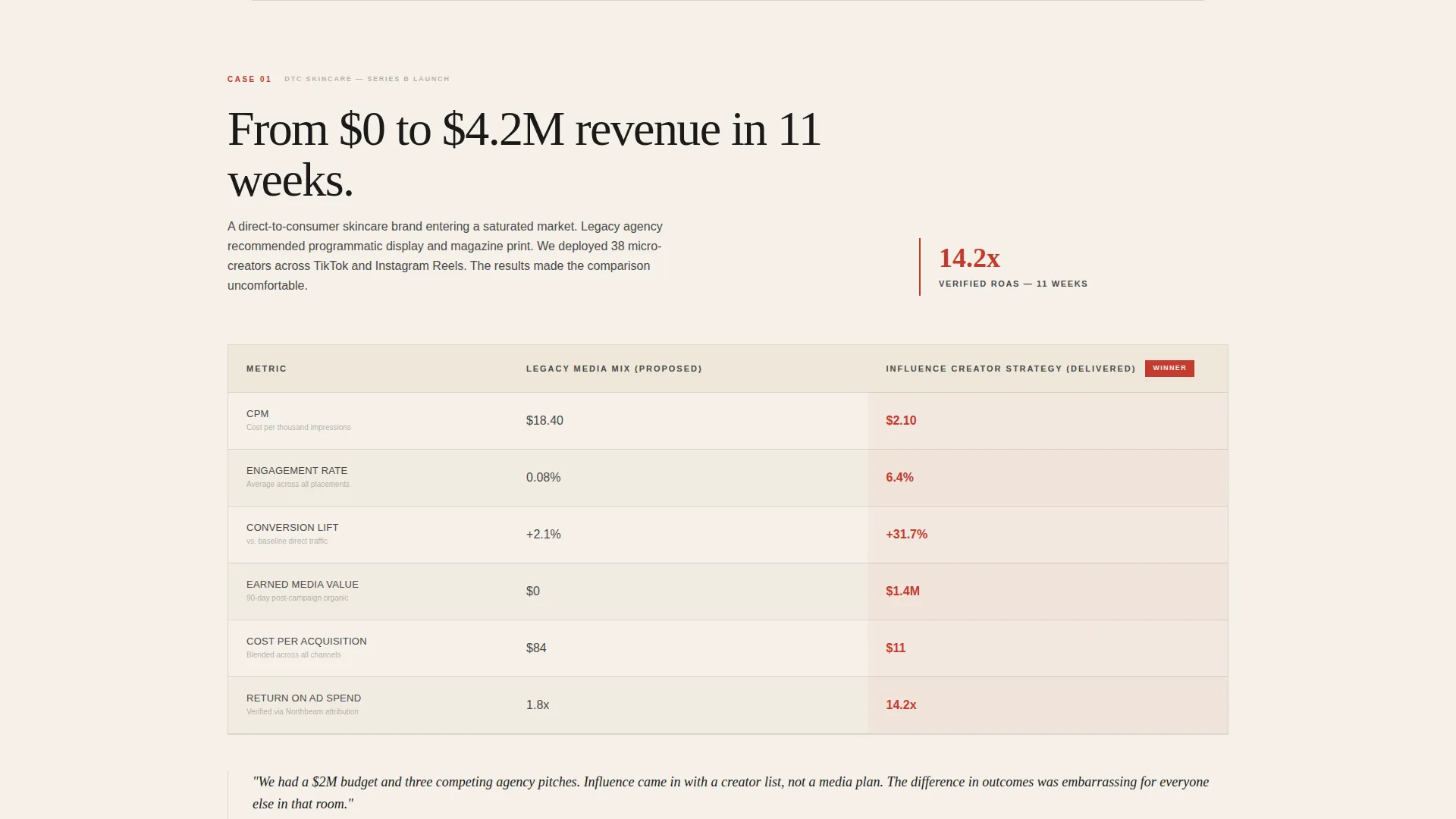
Task: Click the DTC Skincare Series B Launch tag
Action: (367, 79)
